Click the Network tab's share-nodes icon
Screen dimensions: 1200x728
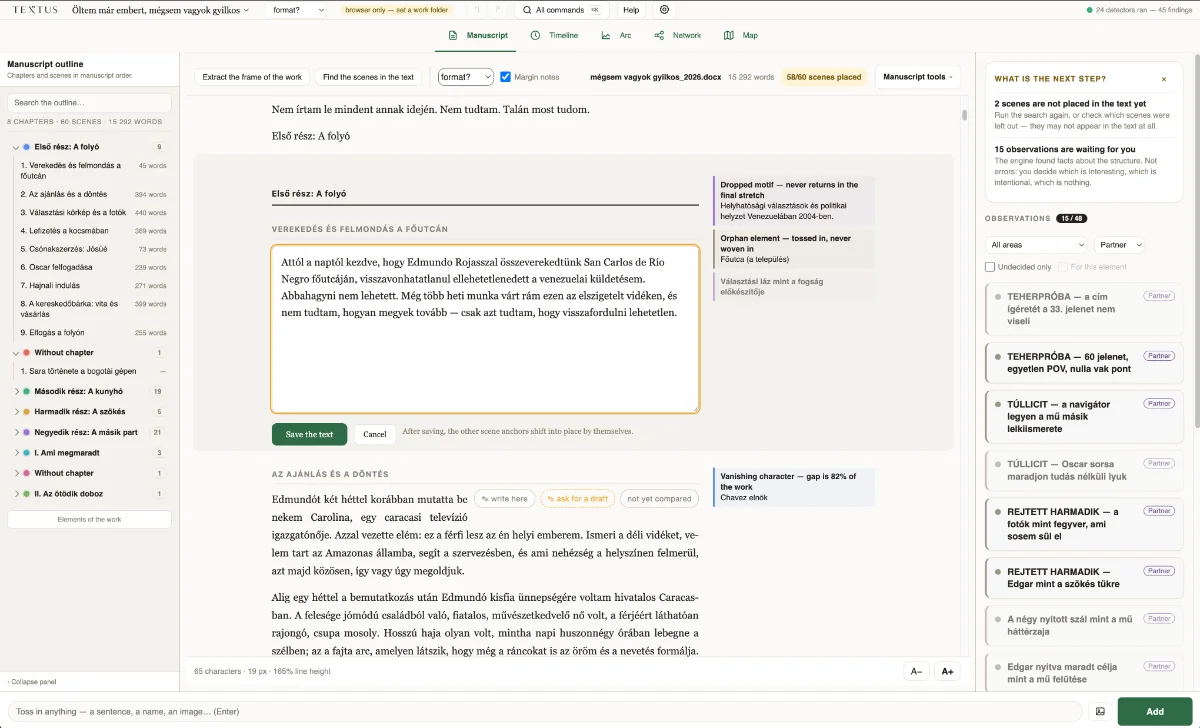pos(659,35)
